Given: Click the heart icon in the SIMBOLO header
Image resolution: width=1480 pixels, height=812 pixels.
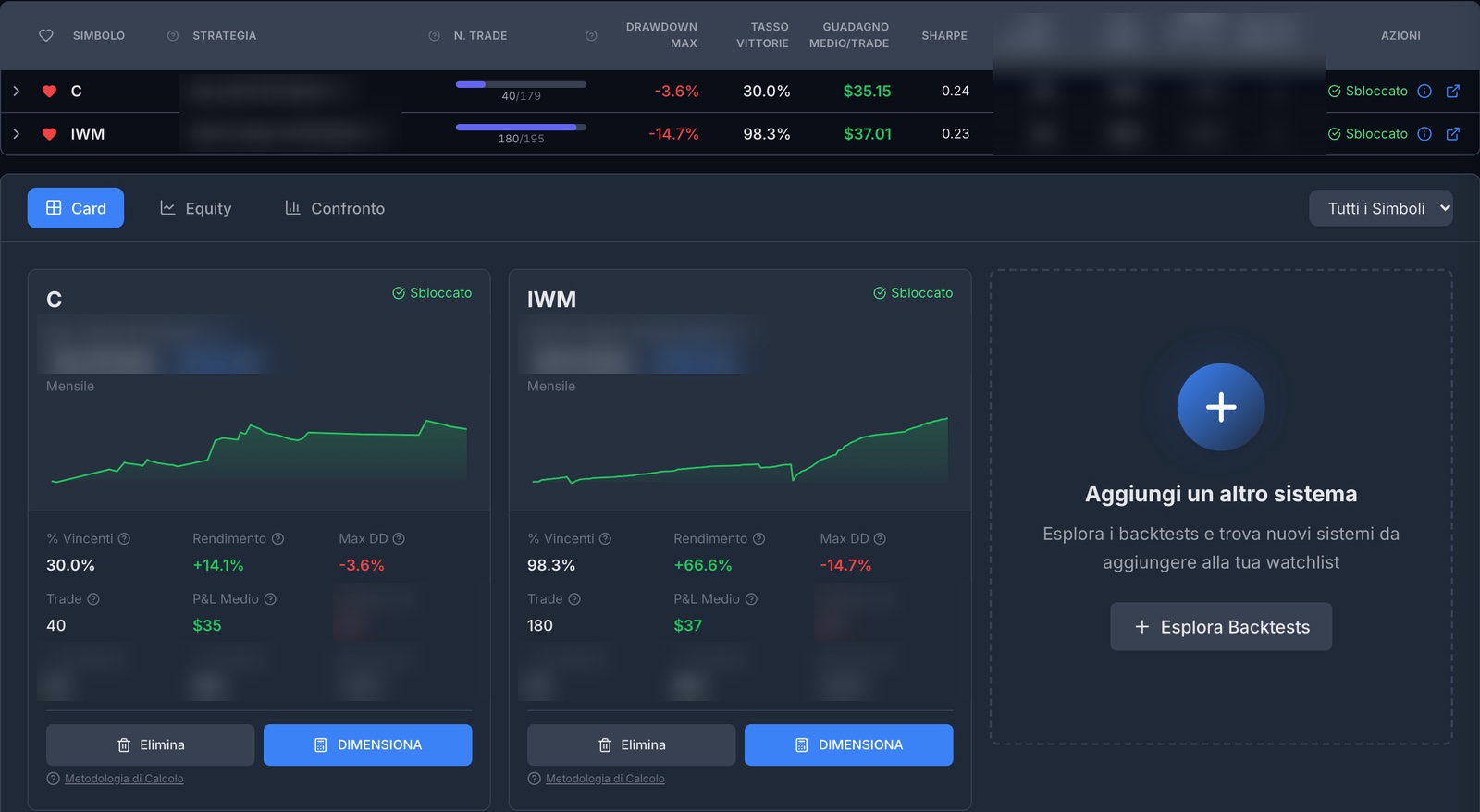Looking at the screenshot, I should point(46,35).
